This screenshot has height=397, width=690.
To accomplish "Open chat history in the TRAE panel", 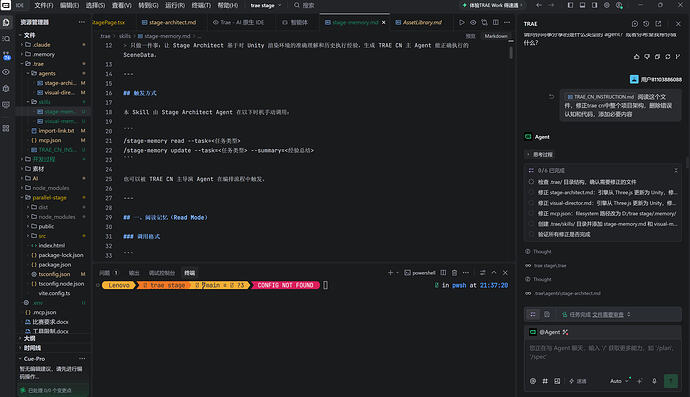I will [646, 24].
